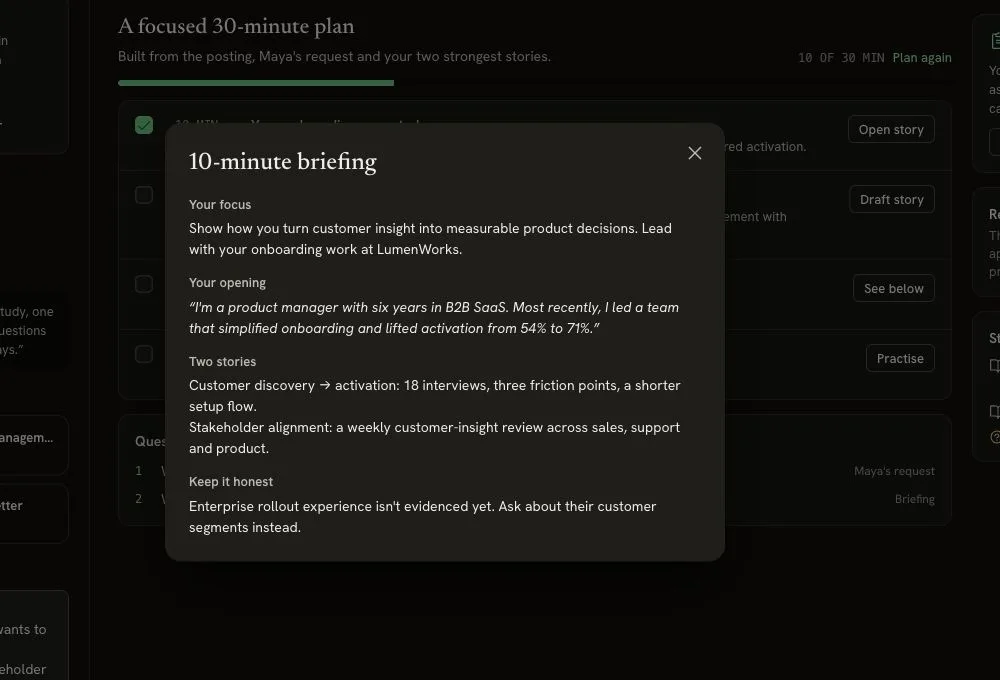Tick the checkbox beside See below
Screen dimensions: 1000x680
tap(144, 284)
